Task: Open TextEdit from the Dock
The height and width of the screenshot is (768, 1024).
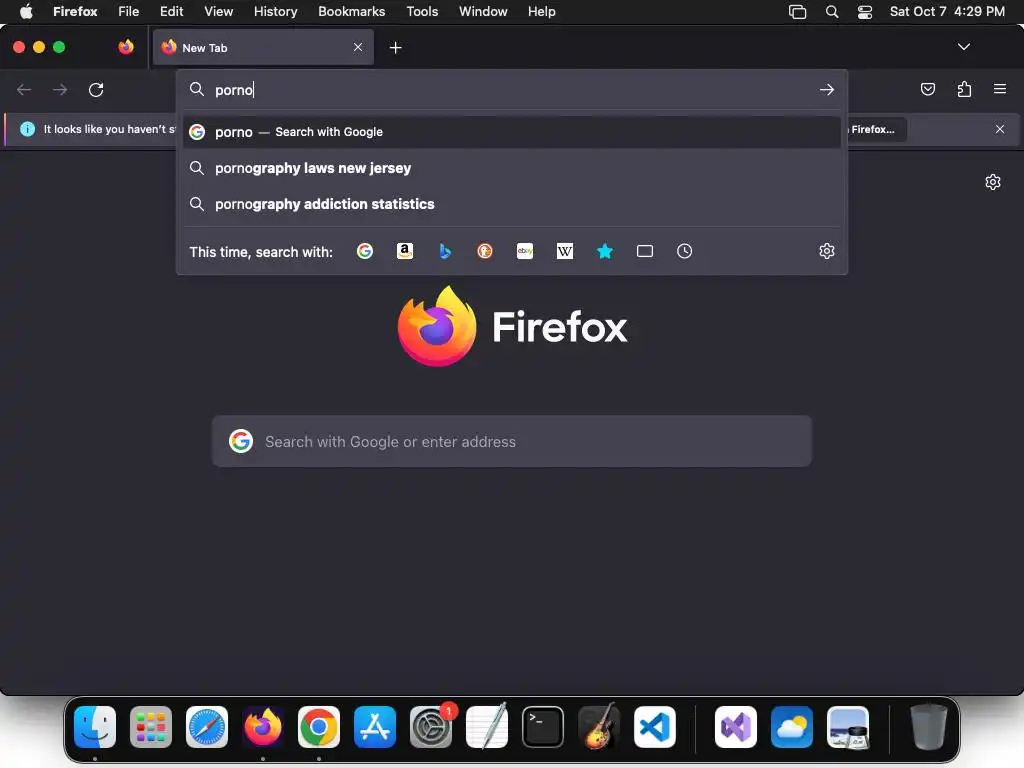Action: (x=487, y=726)
